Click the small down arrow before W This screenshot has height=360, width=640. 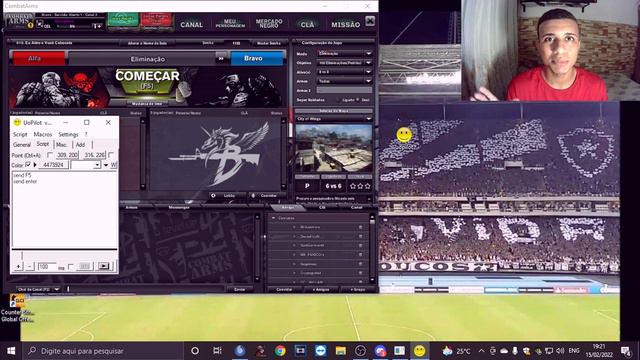point(106,165)
